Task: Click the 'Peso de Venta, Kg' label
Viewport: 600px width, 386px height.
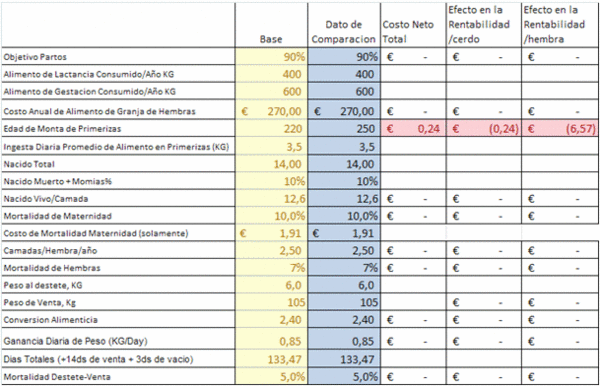Action: click(40, 303)
